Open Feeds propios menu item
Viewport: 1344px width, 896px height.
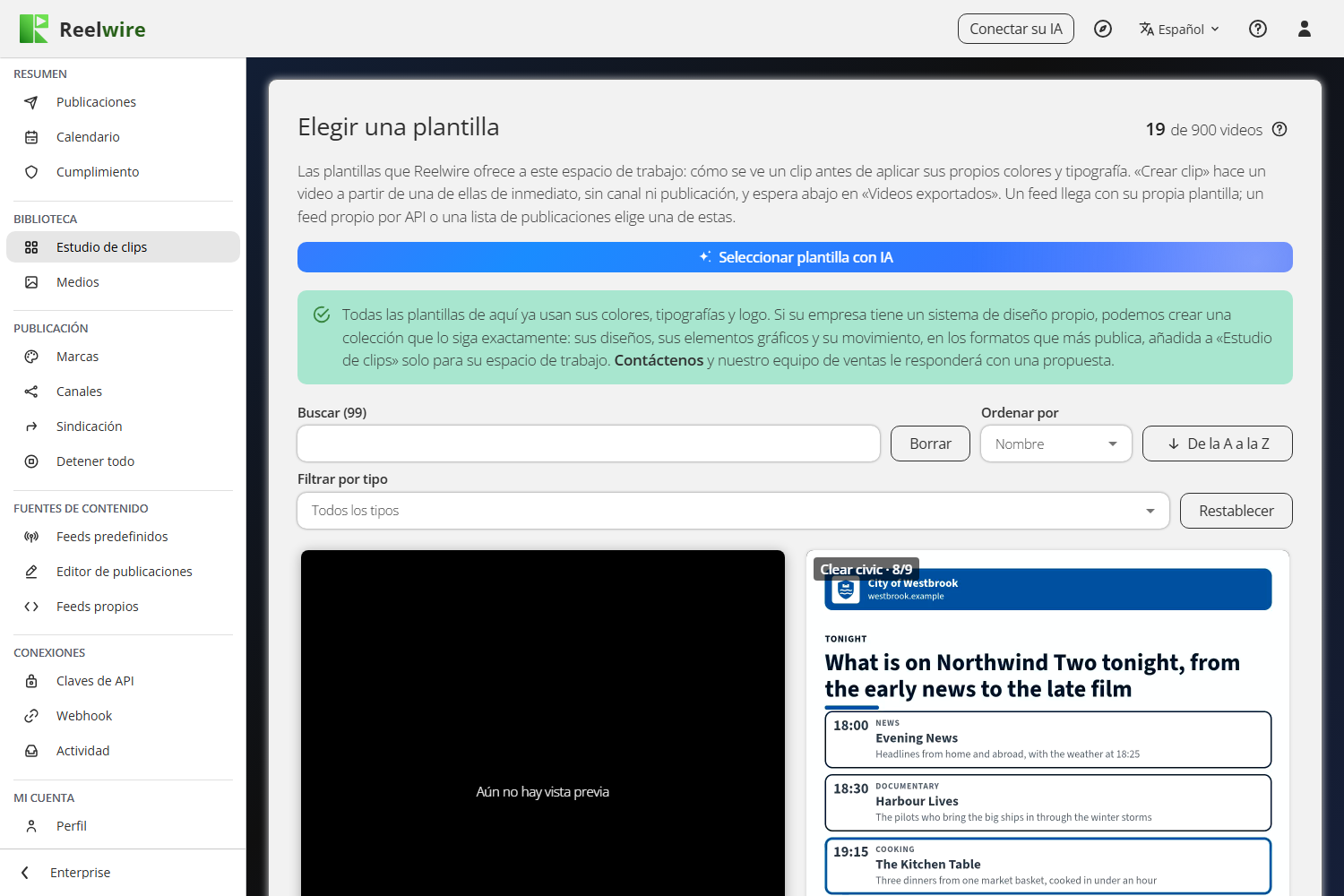point(123,607)
